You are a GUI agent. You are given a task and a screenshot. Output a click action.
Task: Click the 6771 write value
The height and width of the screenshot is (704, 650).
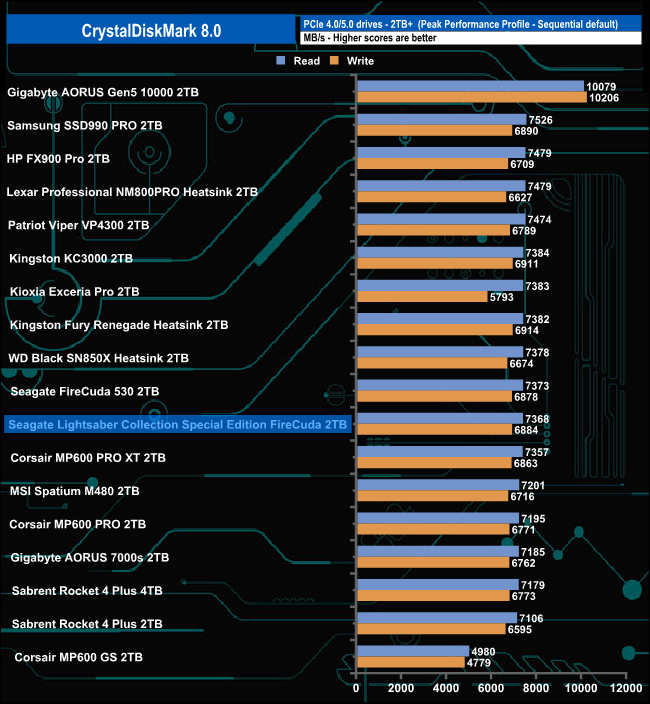(523, 530)
